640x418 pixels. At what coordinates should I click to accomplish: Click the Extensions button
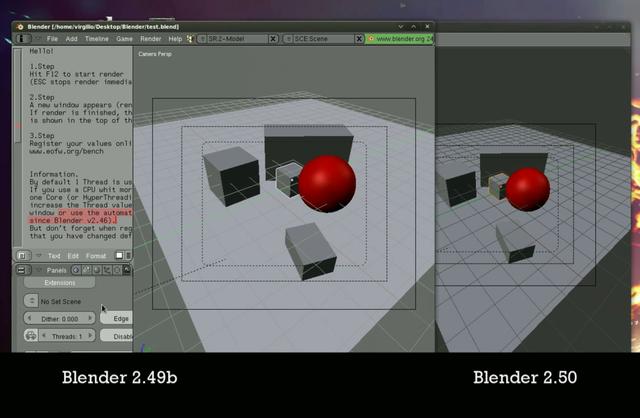(60, 282)
